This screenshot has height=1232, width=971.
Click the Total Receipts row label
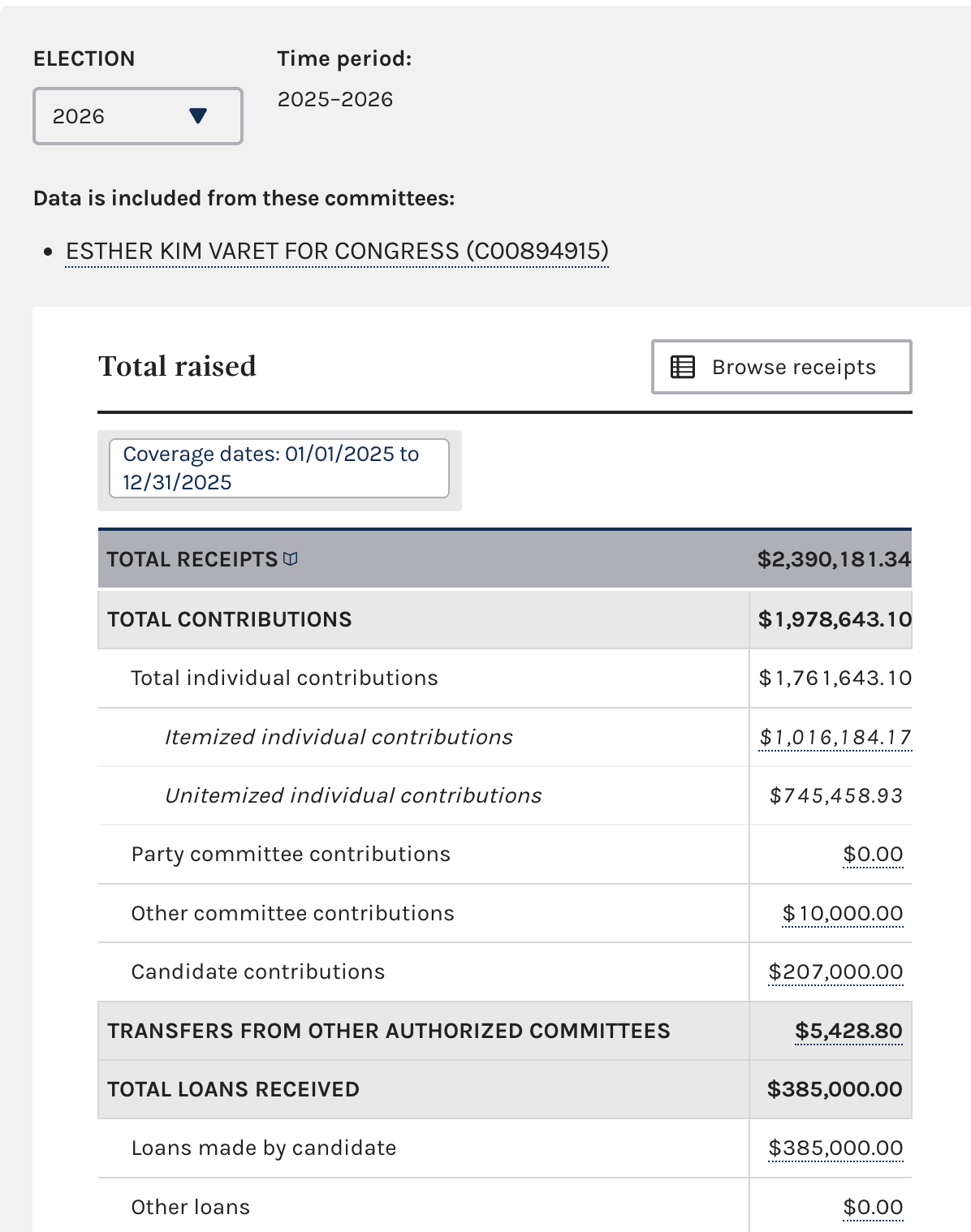point(192,559)
